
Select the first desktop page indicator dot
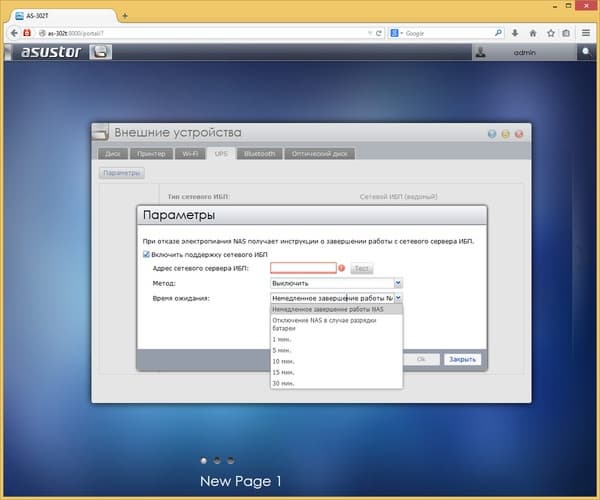pyautogui.click(x=204, y=461)
